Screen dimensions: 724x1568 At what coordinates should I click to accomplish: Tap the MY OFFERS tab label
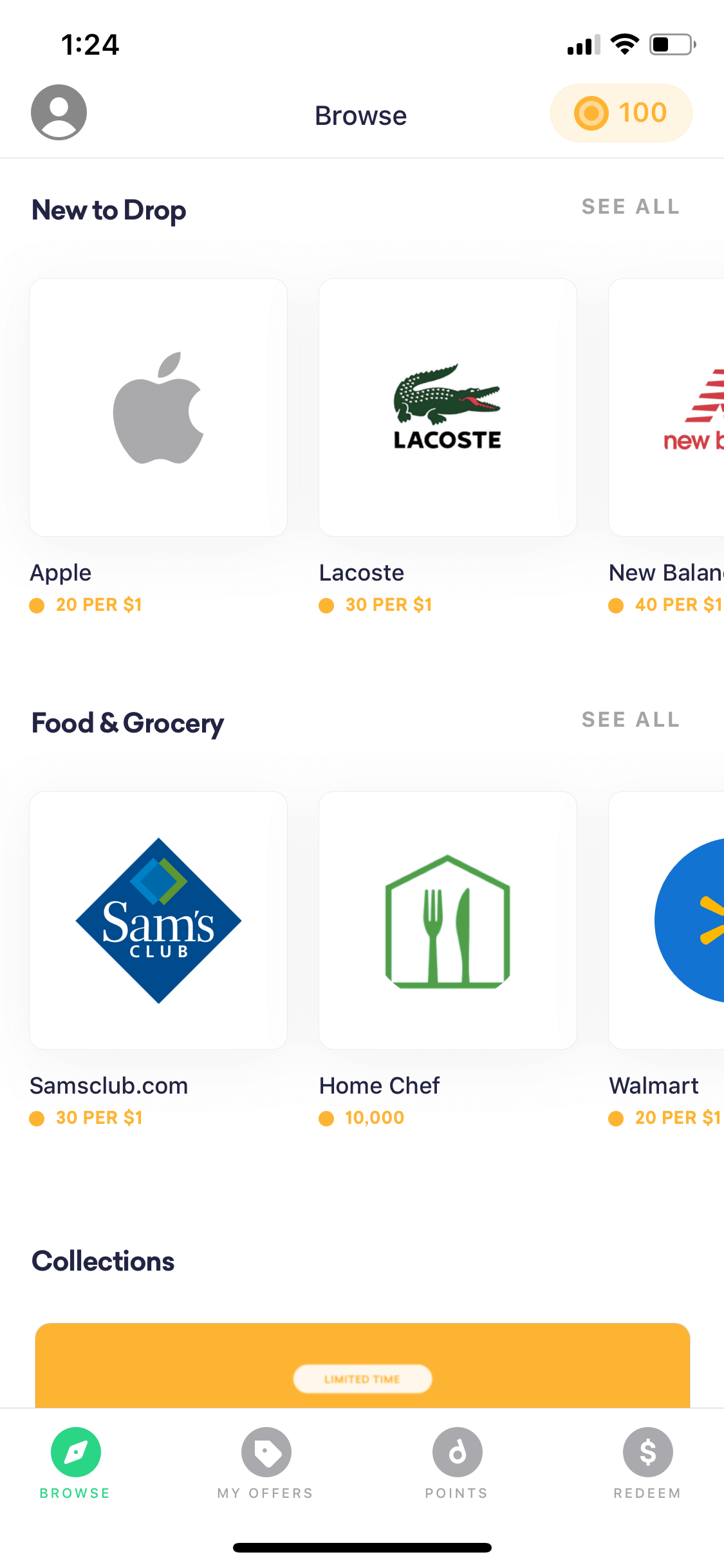[x=265, y=1493]
